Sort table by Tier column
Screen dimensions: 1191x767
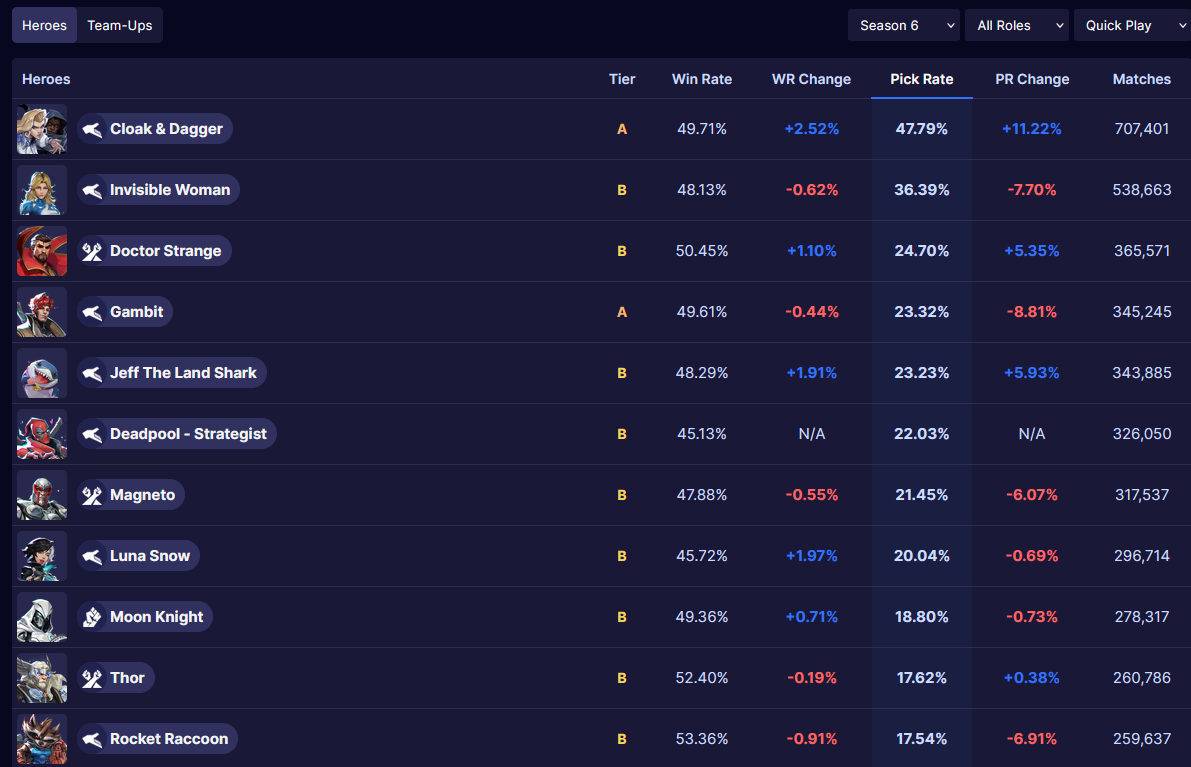(x=622, y=79)
